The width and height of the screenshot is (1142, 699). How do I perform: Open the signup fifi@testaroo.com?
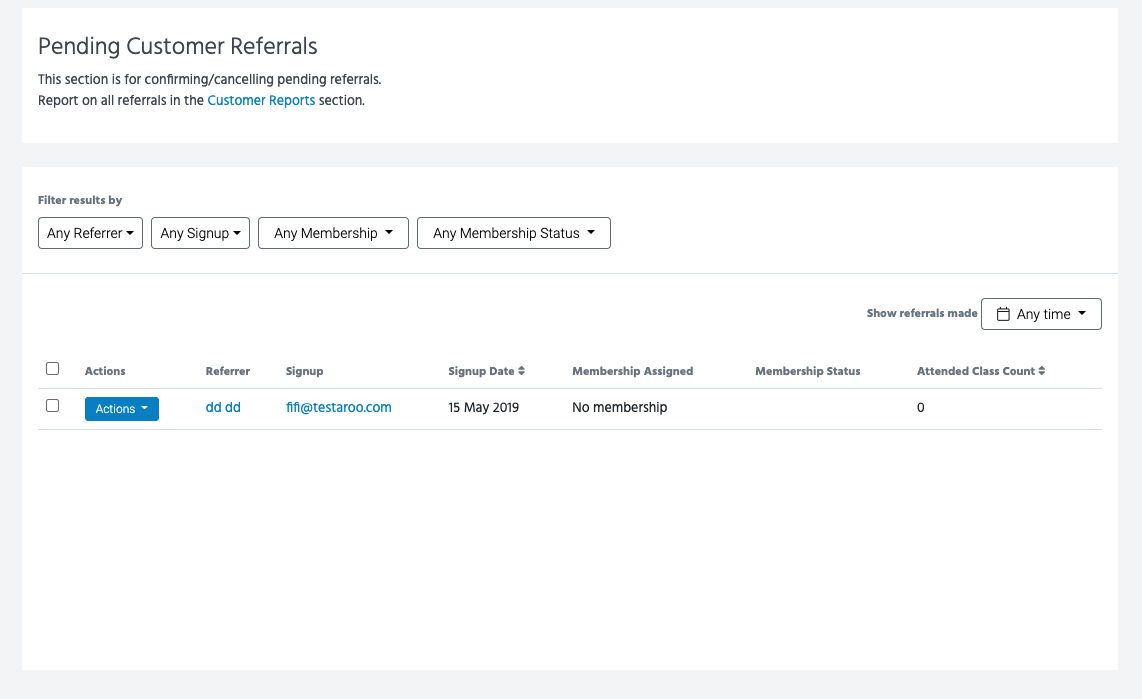[338, 408]
